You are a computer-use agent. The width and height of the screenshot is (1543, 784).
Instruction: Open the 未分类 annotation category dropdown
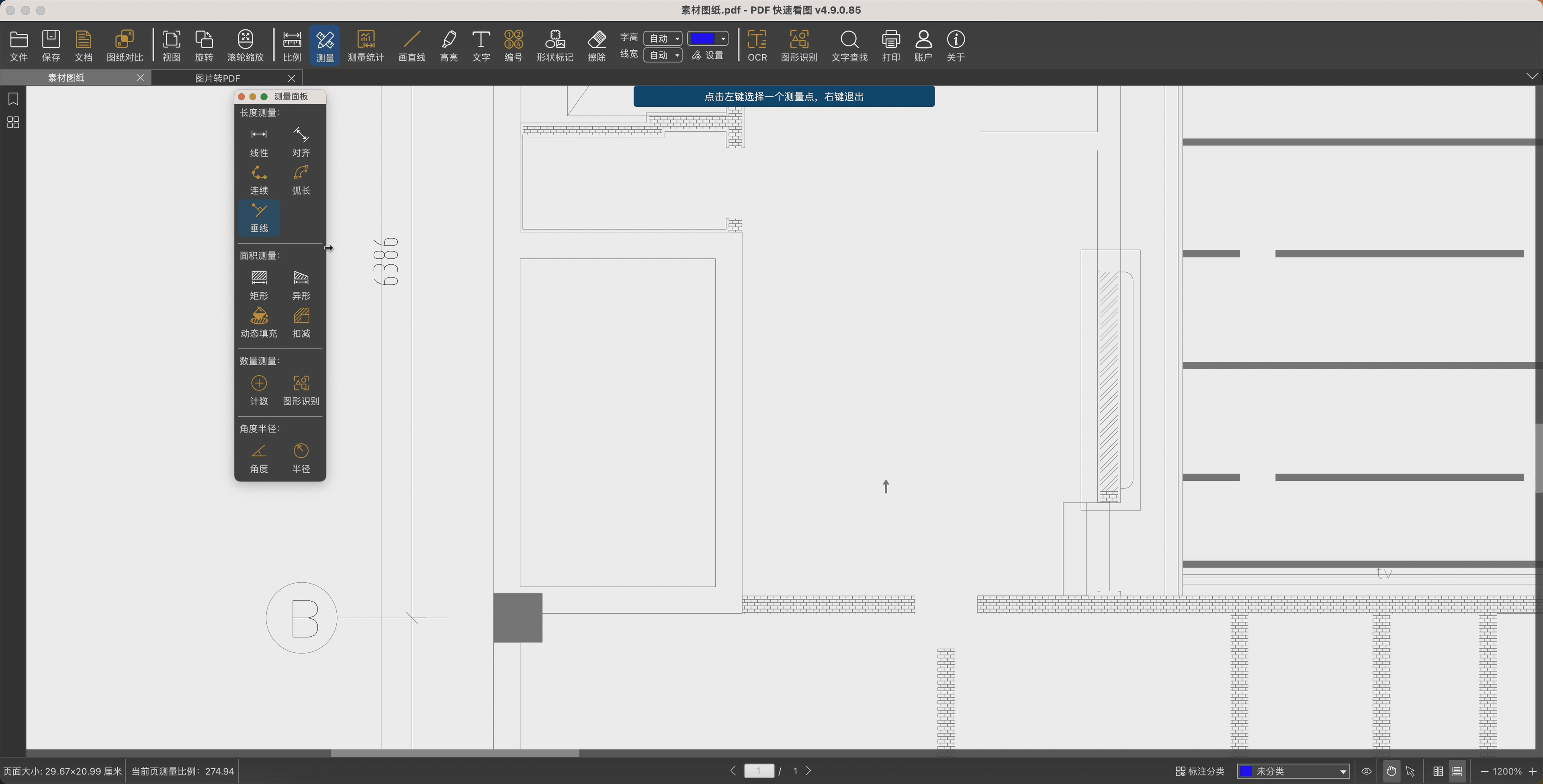point(1293,771)
